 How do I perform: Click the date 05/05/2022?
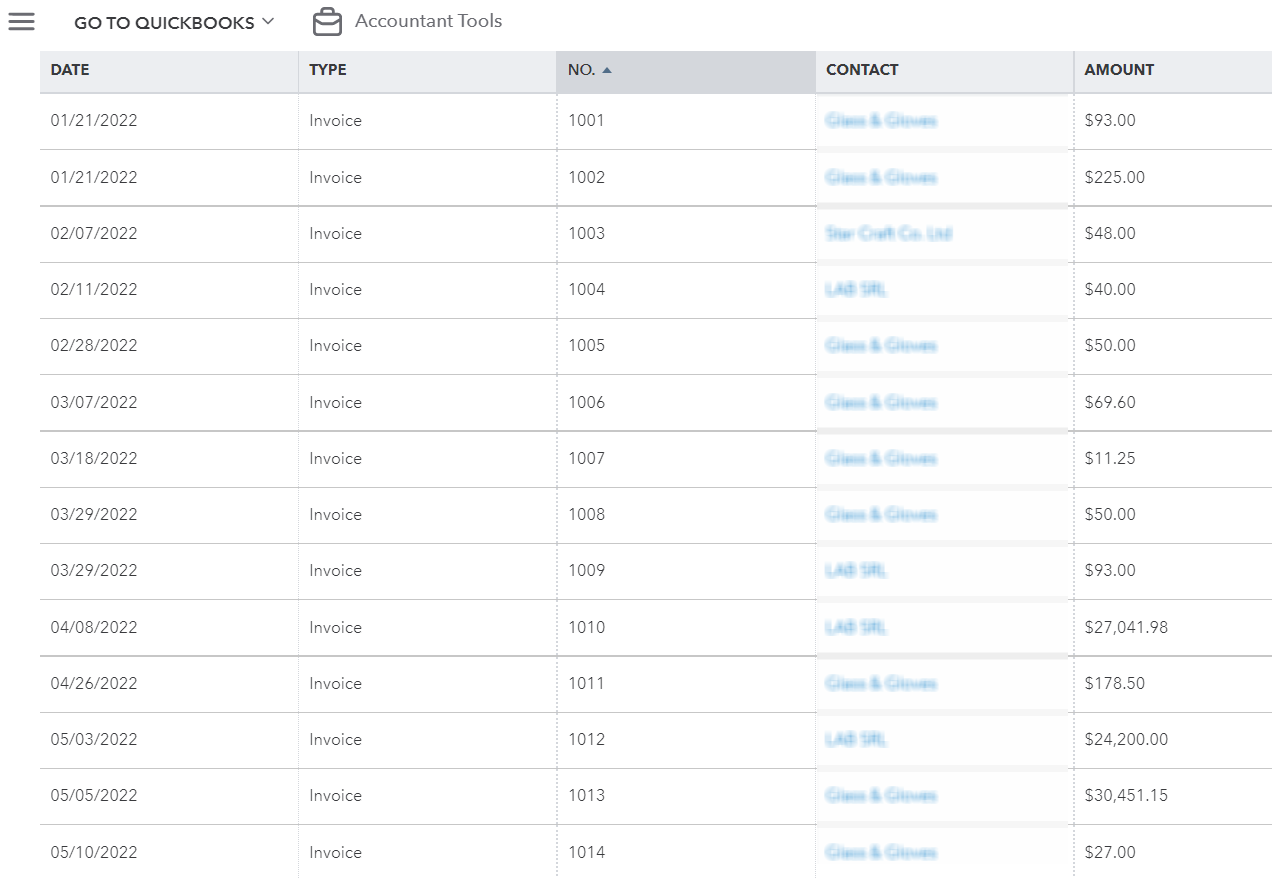tap(94, 795)
